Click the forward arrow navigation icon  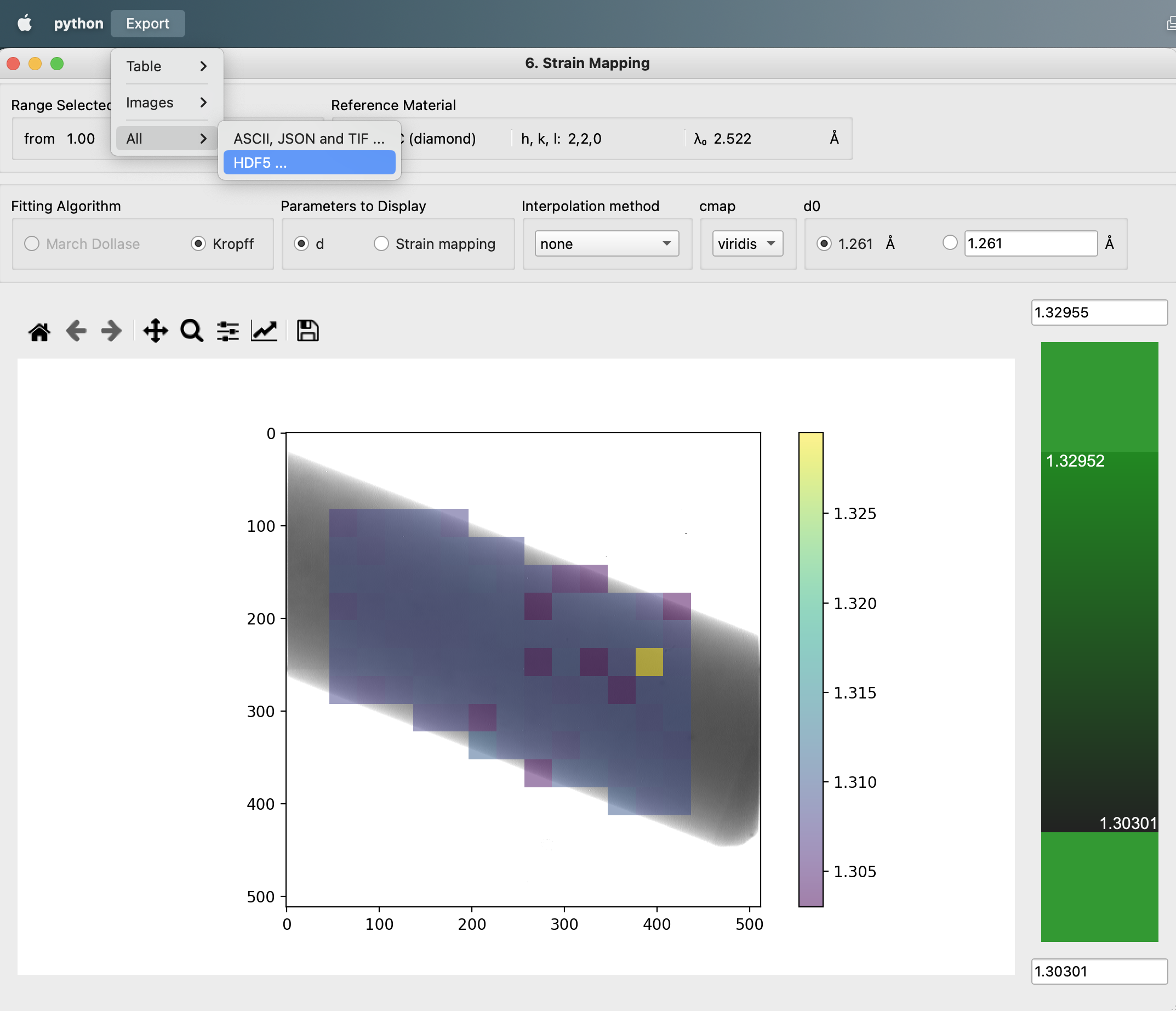[111, 331]
